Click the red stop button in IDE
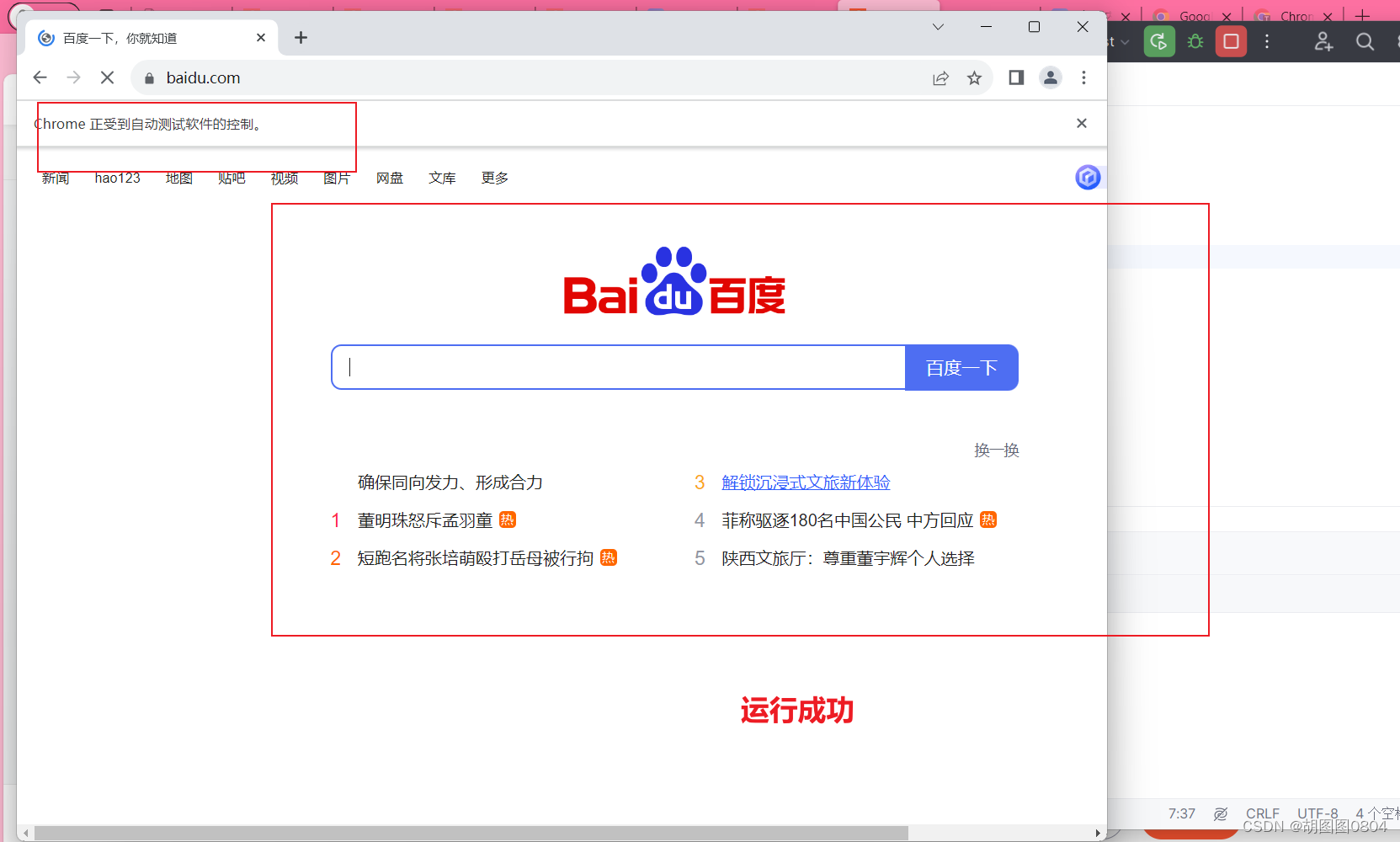Screen dimensions: 1400x842 (x=1231, y=41)
